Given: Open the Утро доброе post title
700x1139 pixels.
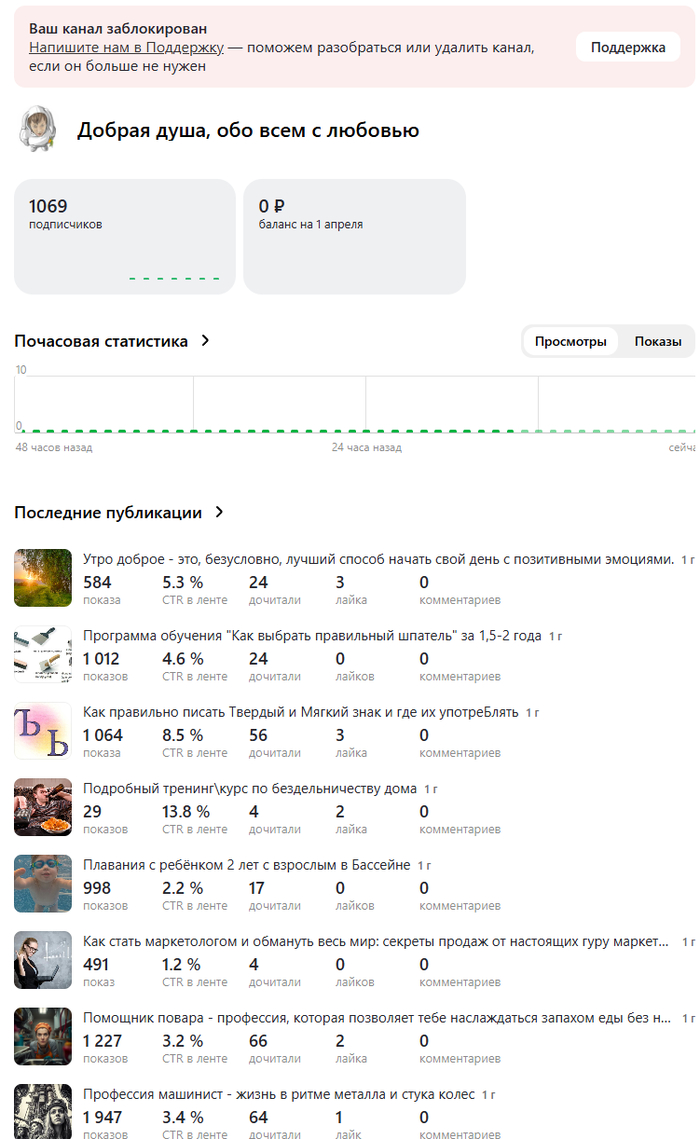Looking at the screenshot, I should (378, 560).
